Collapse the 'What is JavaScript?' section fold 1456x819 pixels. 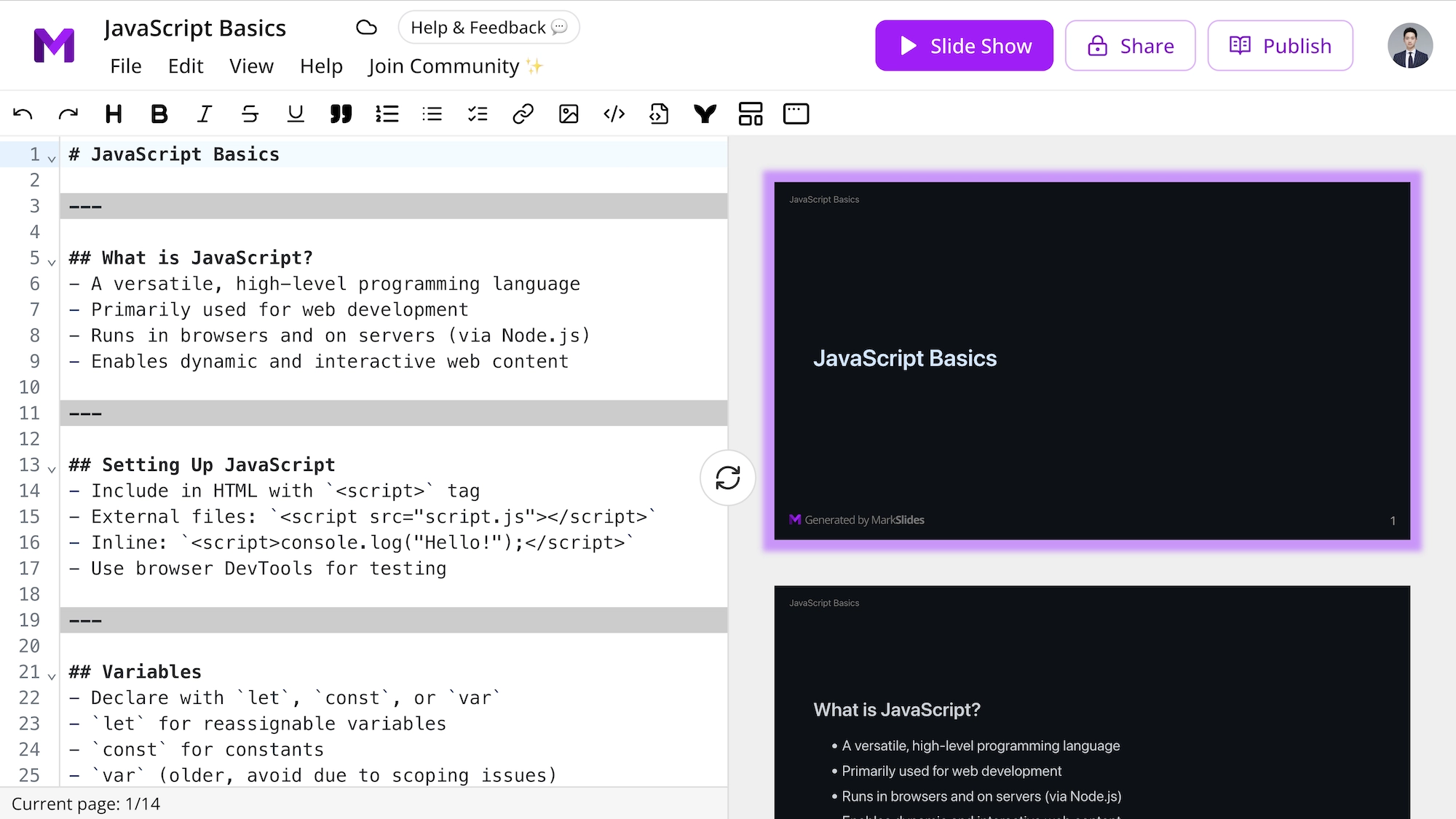click(x=52, y=261)
